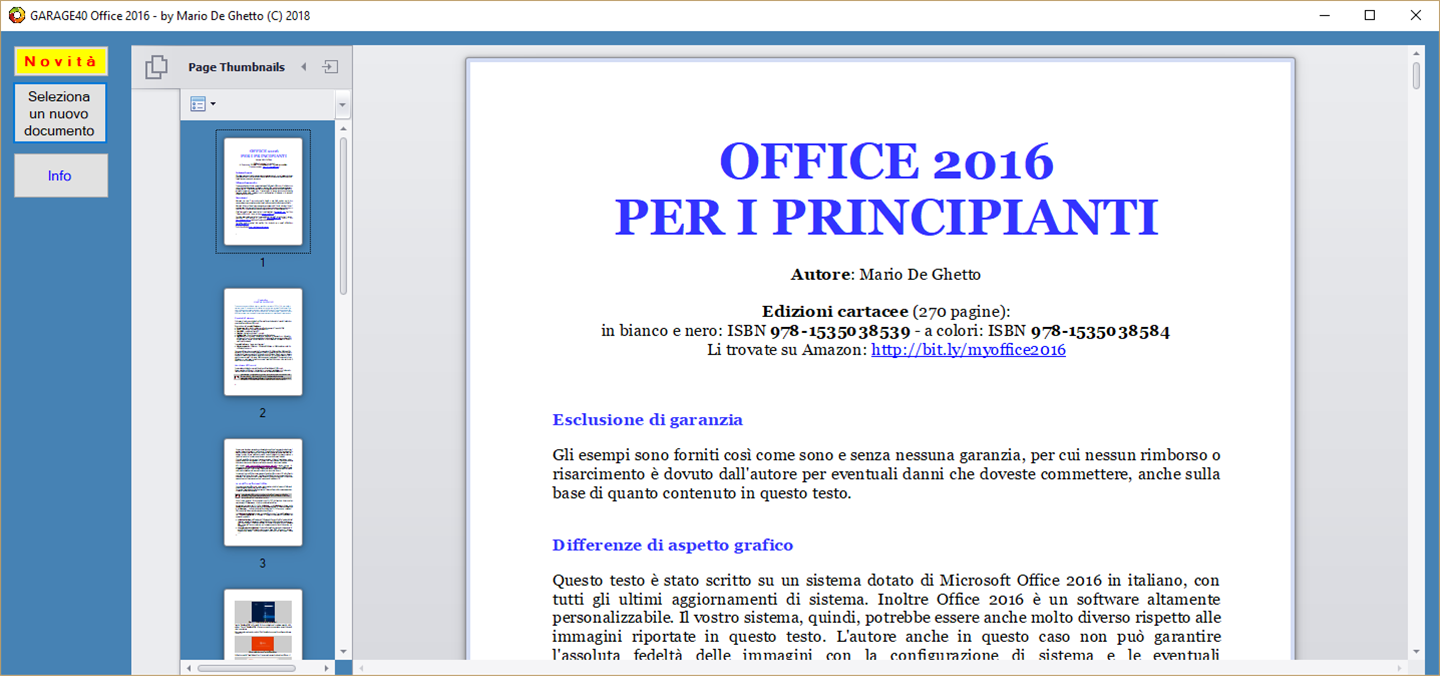Select page 3 thumbnail
1440x676 pixels.
coord(263,492)
